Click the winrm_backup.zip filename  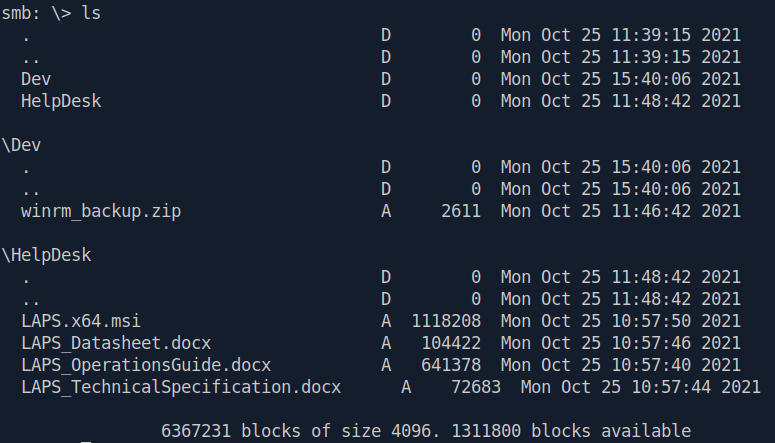pos(101,211)
